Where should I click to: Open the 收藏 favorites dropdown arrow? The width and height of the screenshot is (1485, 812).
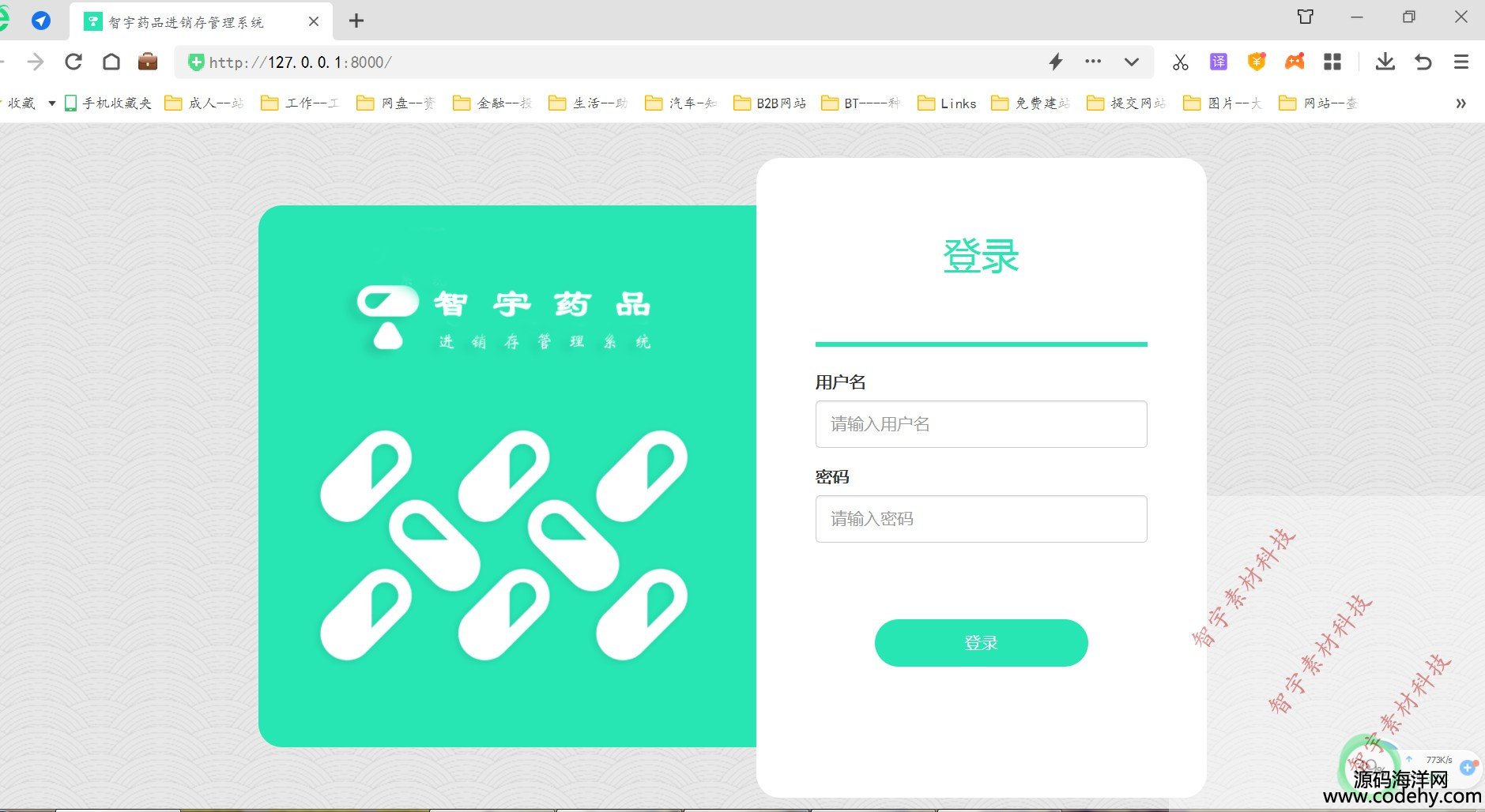pyautogui.click(x=52, y=103)
